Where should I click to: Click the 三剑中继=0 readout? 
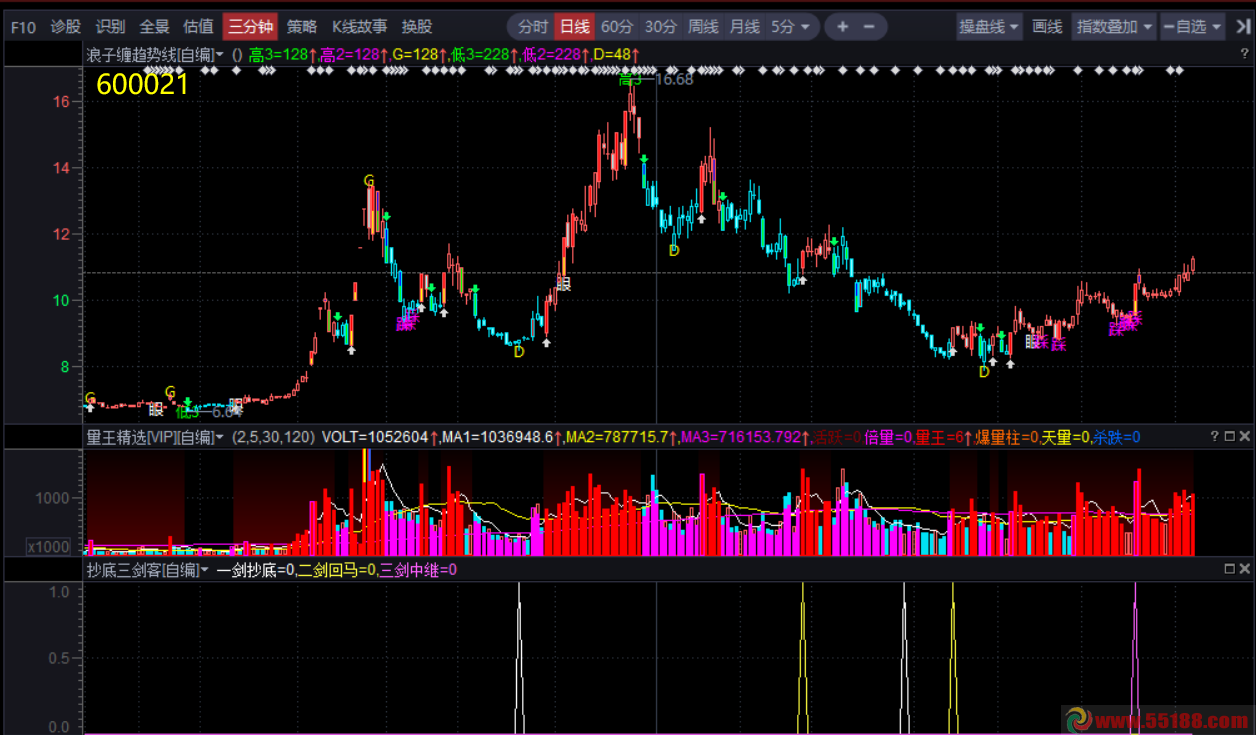[417, 569]
